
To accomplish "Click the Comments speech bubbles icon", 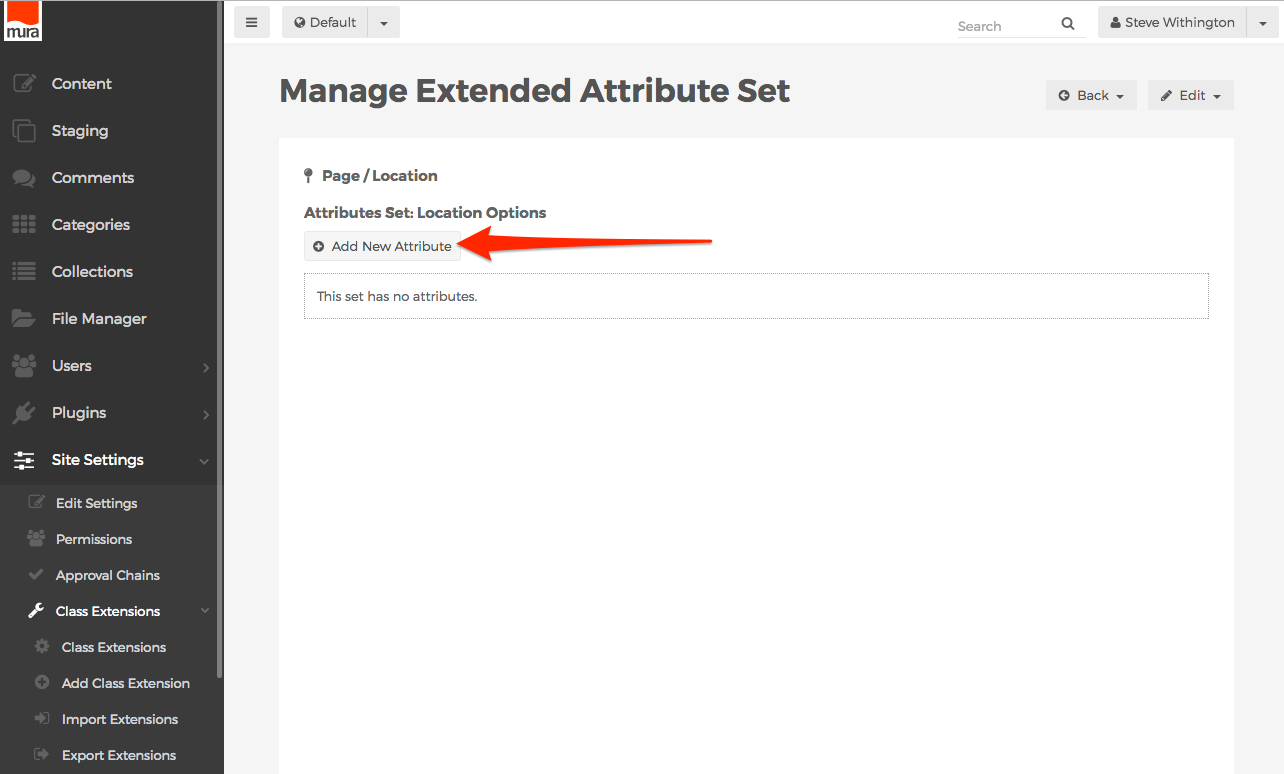I will (x=24, y=178).
